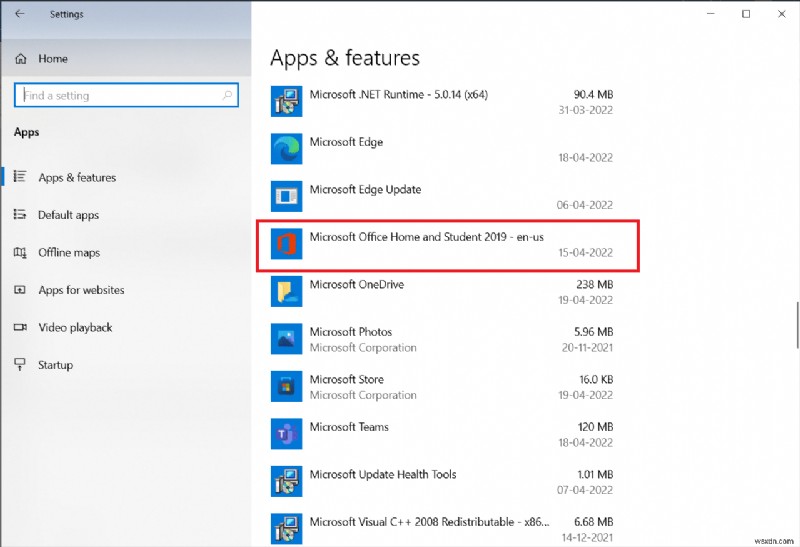Select the Microsoft Store entry

(442, 386)
